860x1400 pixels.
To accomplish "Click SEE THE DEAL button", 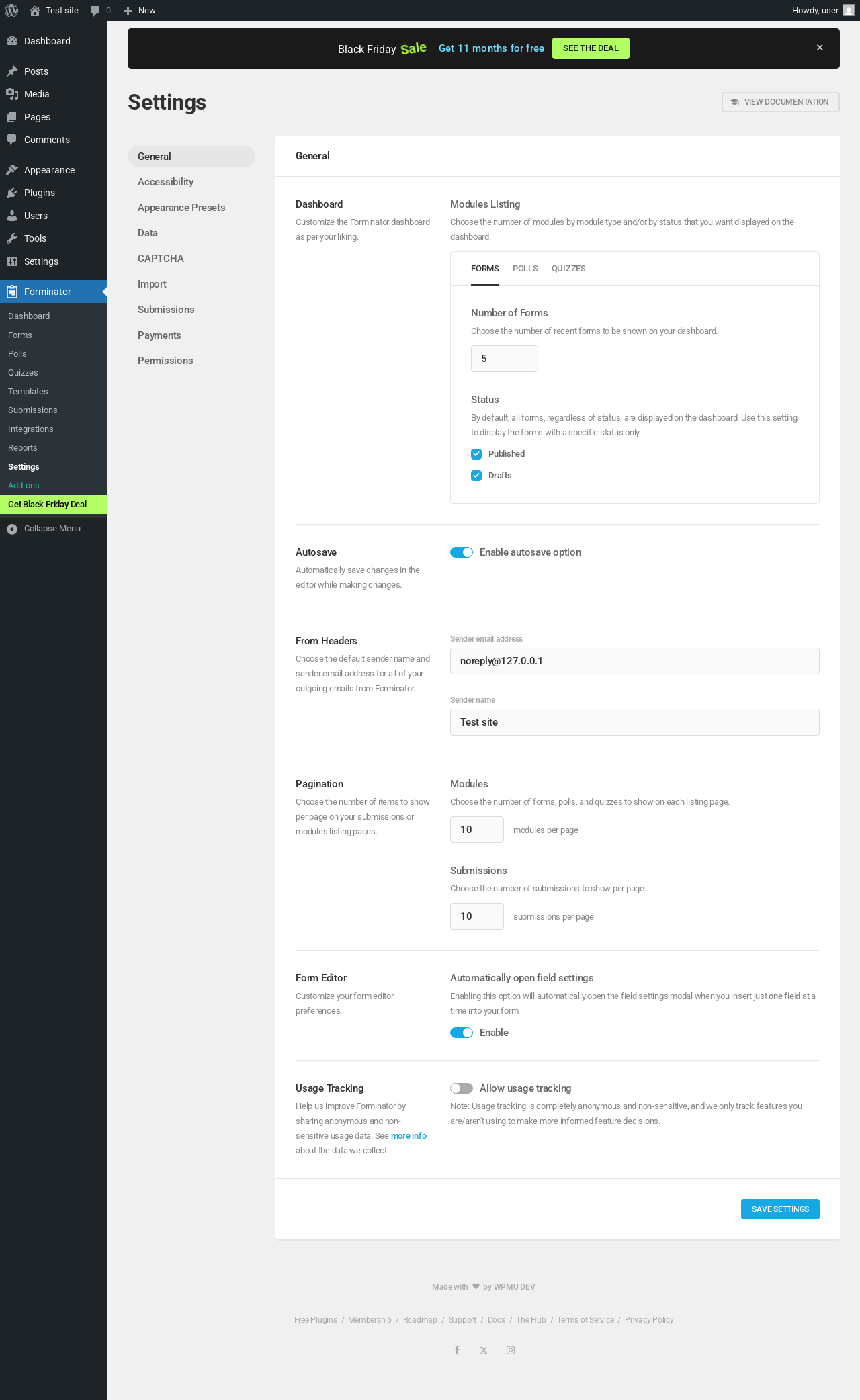I will click(591, 48).
